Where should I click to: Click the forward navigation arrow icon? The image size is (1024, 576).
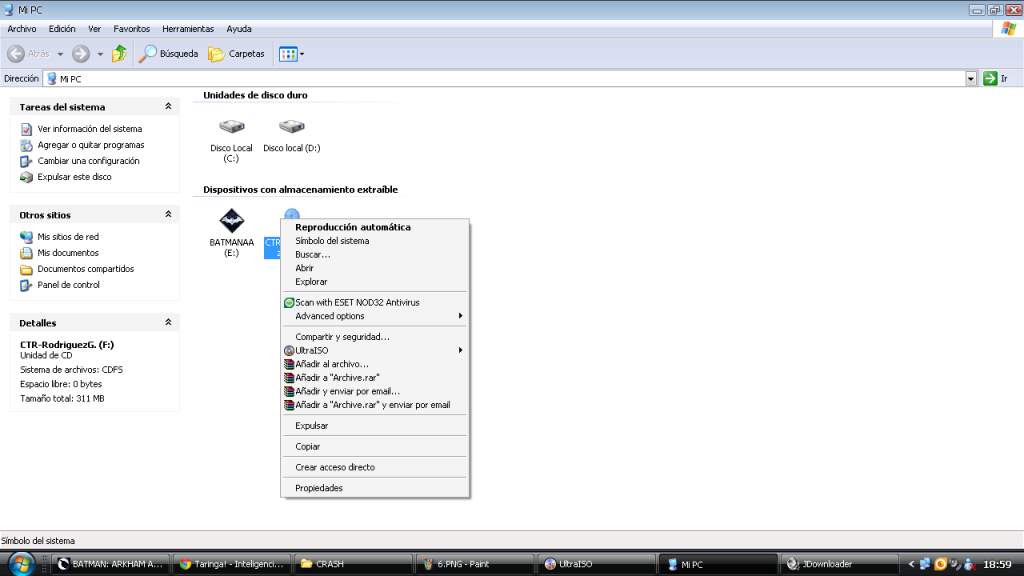(80, 54)
